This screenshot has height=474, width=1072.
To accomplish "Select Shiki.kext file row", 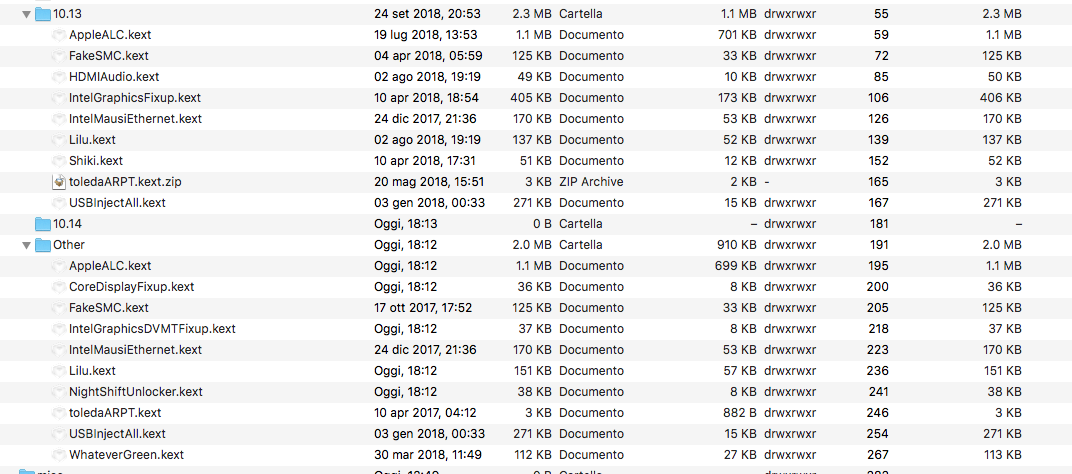I will point(536,161).
